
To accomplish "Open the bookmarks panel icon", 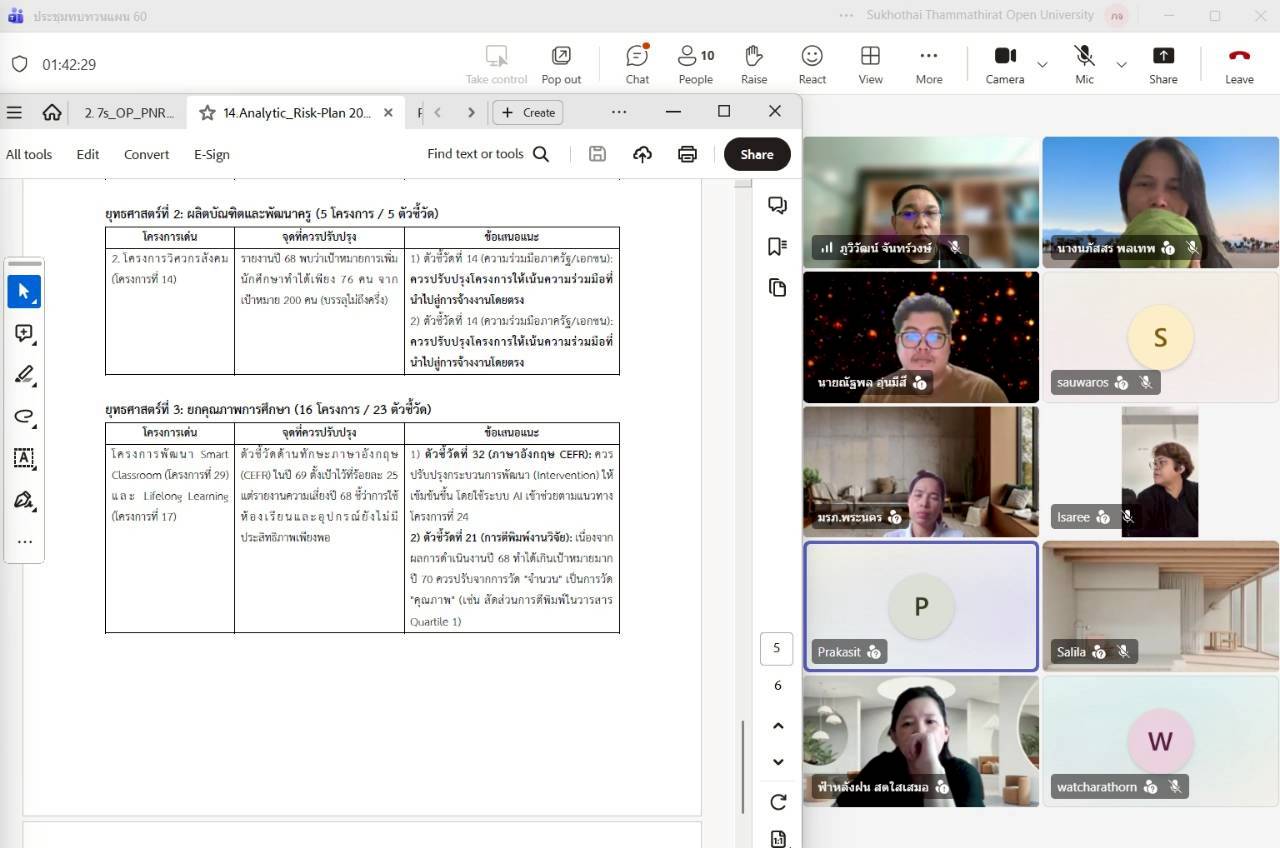I will point(777,246).
